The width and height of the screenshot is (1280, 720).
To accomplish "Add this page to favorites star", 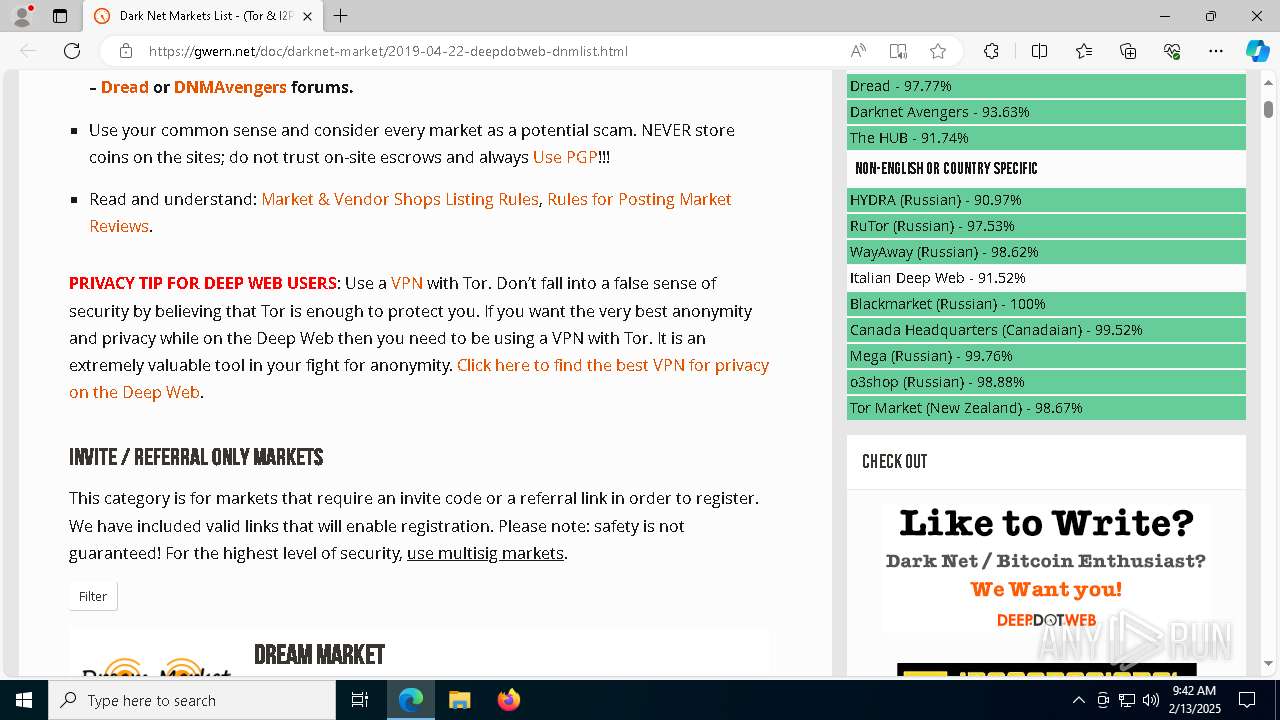I will pyautogui.click(x=938, y=51).
